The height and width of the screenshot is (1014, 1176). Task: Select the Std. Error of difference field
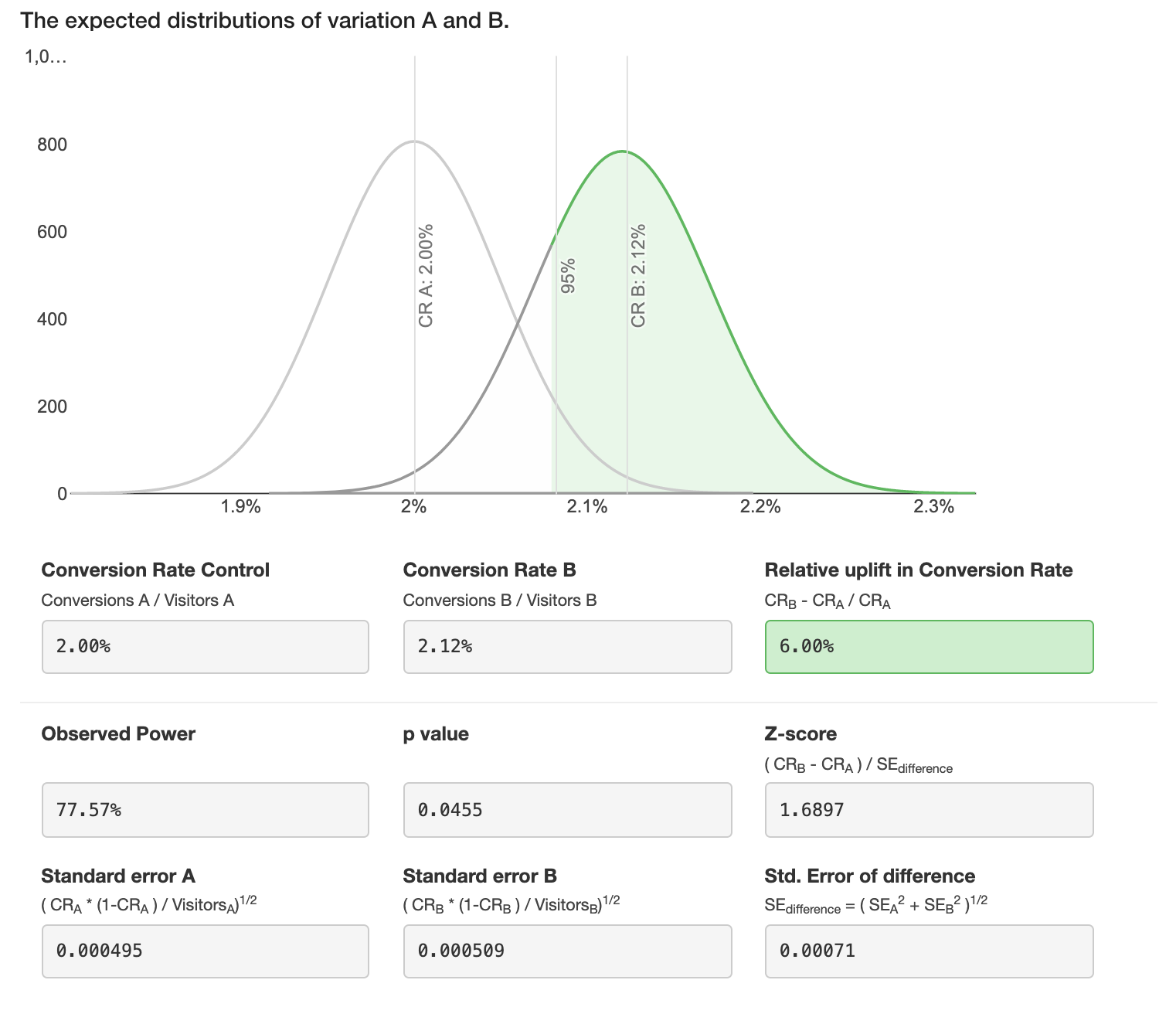pos(929,951)
